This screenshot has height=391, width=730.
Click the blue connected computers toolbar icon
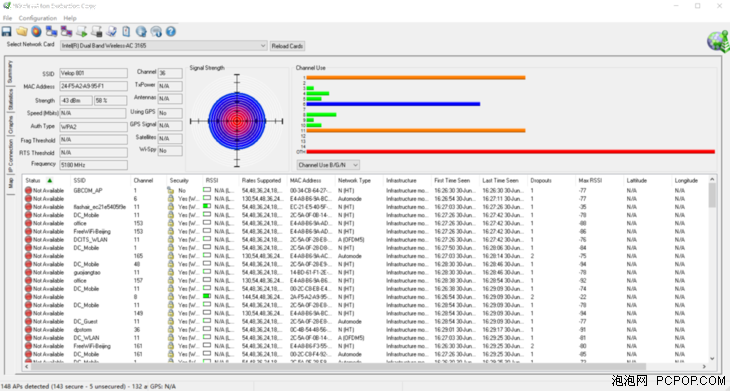point(51,32)
